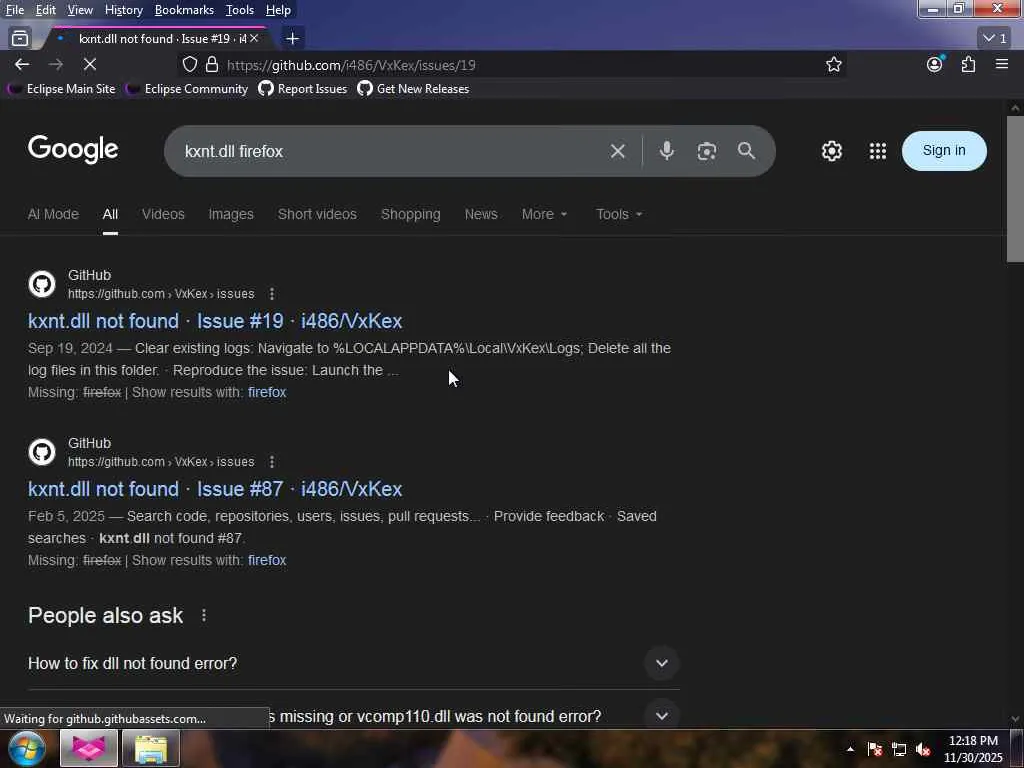Expand the Tools dropdown
Screen dimensions: 1024x768
pos(619,214)
